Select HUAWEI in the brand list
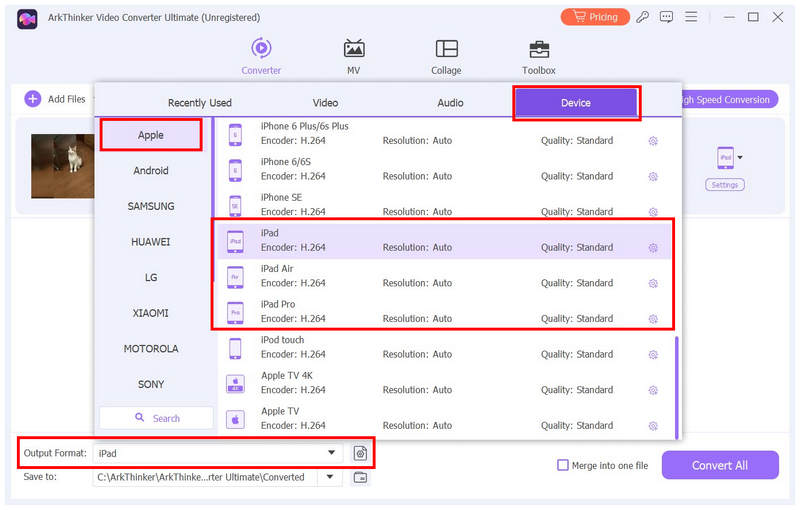This screenshot has height=510, width=800. pos(151,242)
